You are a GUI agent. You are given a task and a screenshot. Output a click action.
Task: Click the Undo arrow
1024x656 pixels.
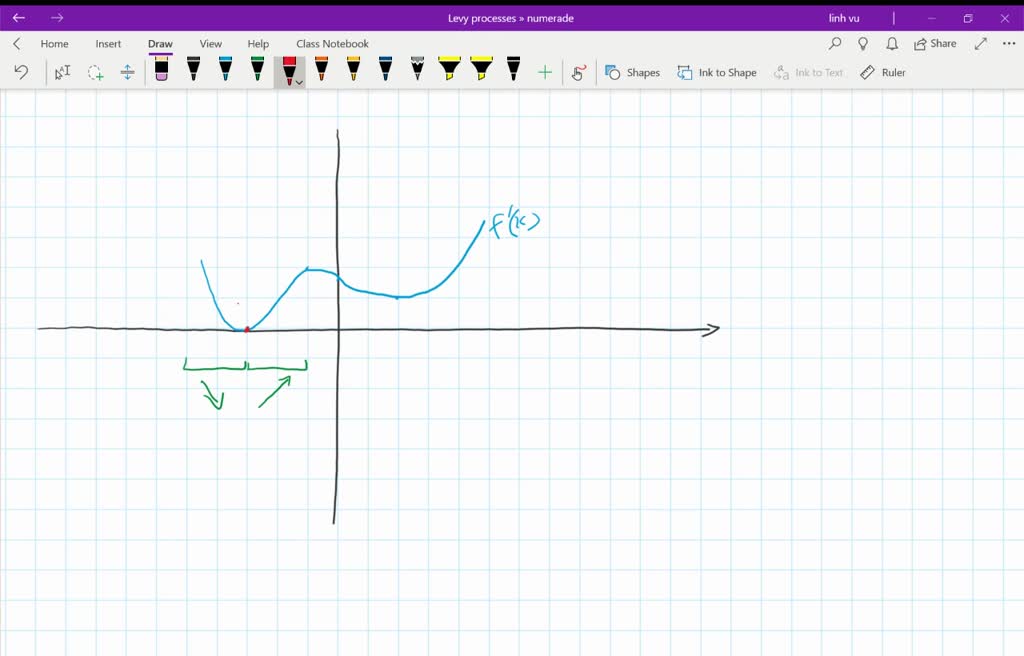21,71
